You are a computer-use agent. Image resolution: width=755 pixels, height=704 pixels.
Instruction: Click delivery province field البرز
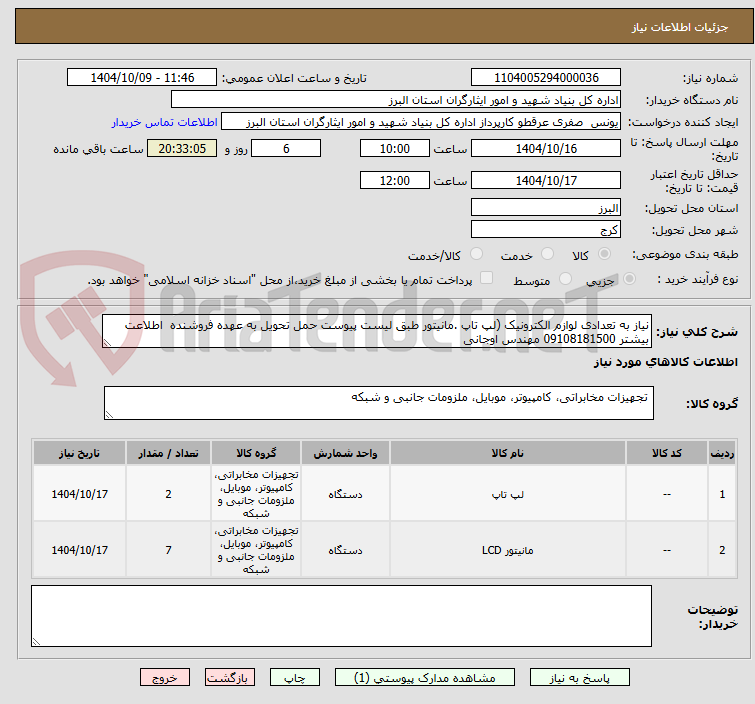tap(546, 208)
